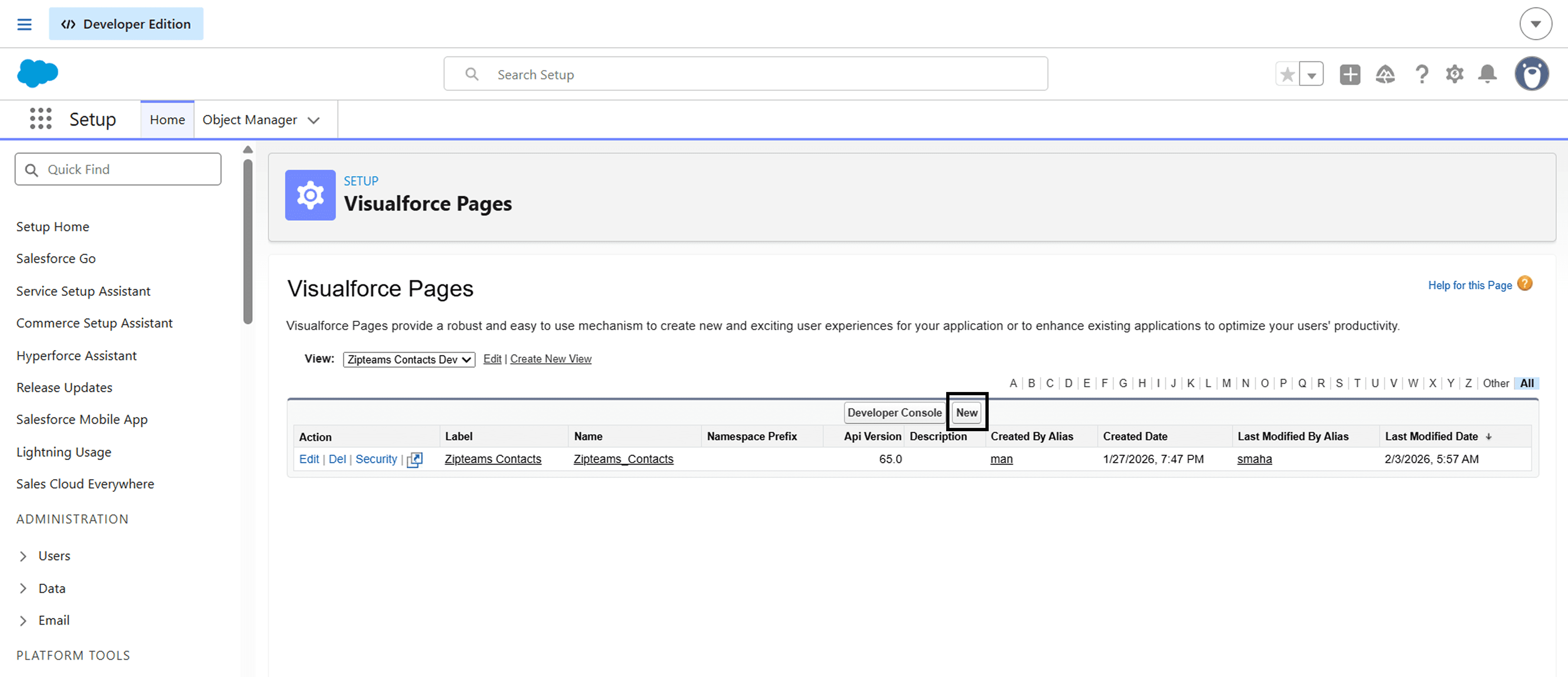Screen dimensions: 1568x677
Task: Open the Setup gear menu
Action: click(x=1454, y=74)
